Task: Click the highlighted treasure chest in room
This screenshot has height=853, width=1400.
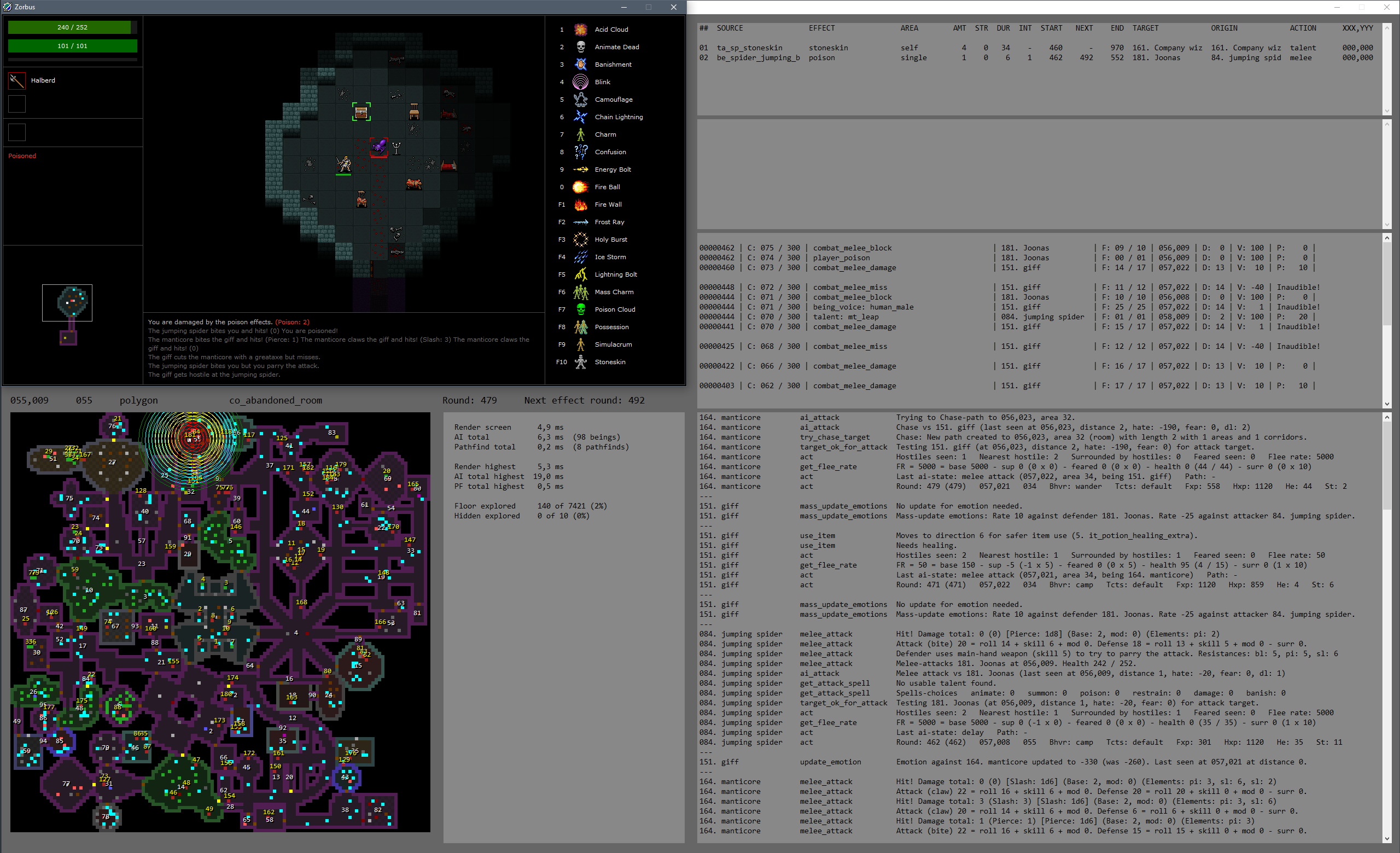Action: tap(361, 113)
